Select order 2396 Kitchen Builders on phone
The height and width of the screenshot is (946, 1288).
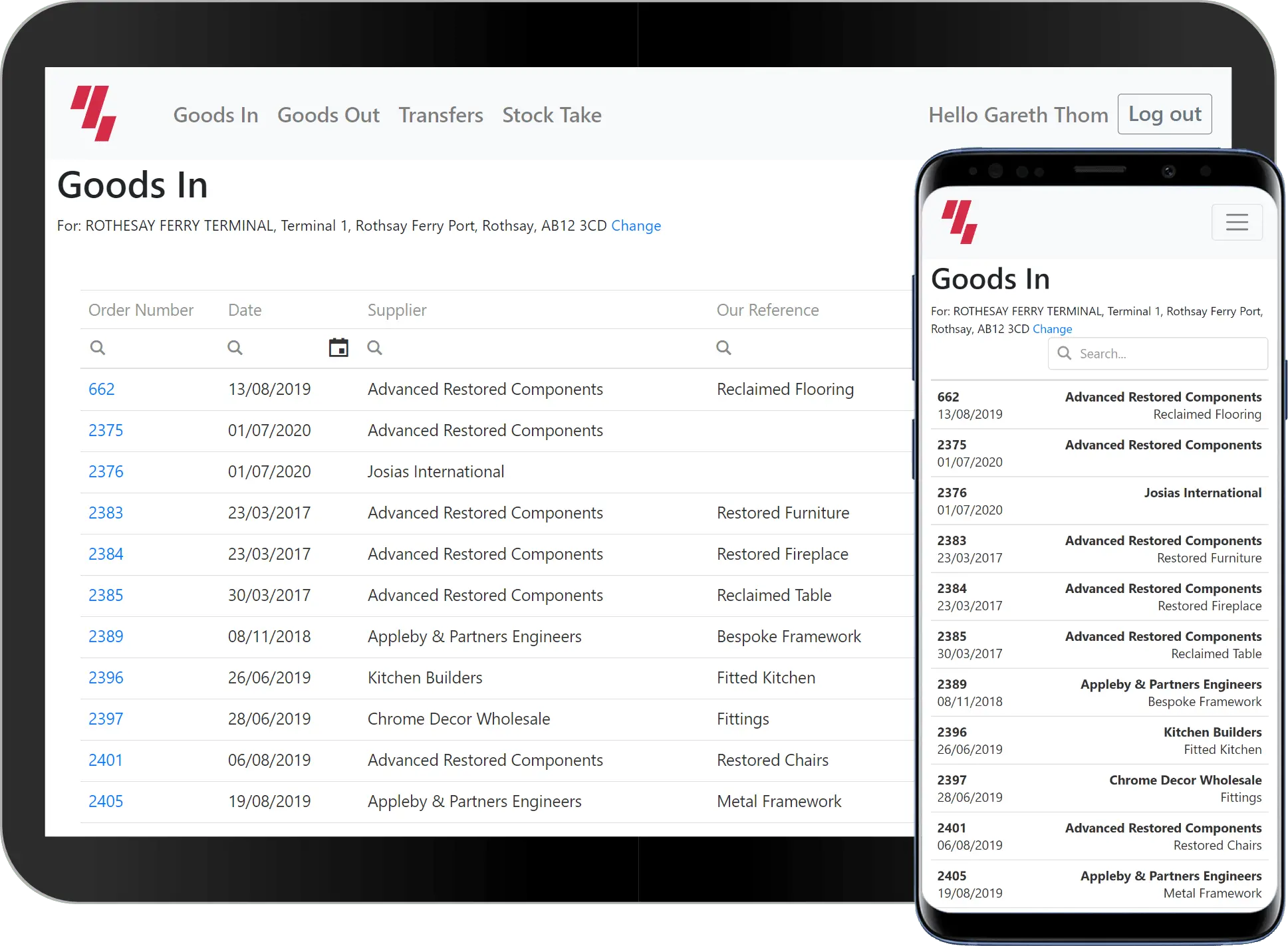pyautogui.click(x=1099, y=740)
